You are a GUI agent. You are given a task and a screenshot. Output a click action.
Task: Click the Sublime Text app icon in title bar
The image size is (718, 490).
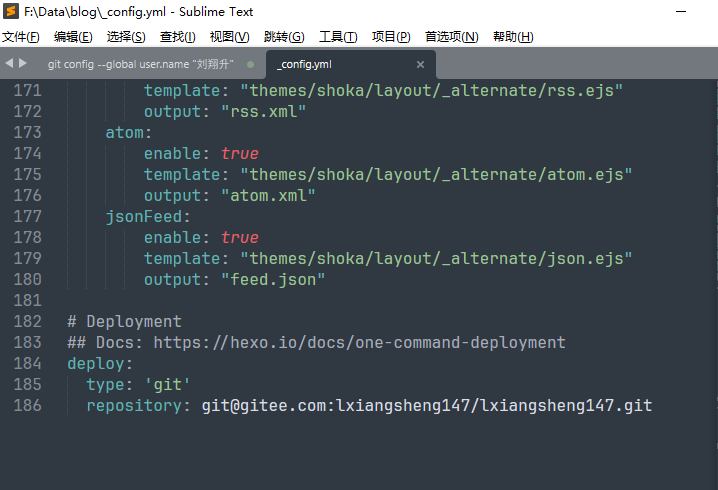click(x=12, y=12)
